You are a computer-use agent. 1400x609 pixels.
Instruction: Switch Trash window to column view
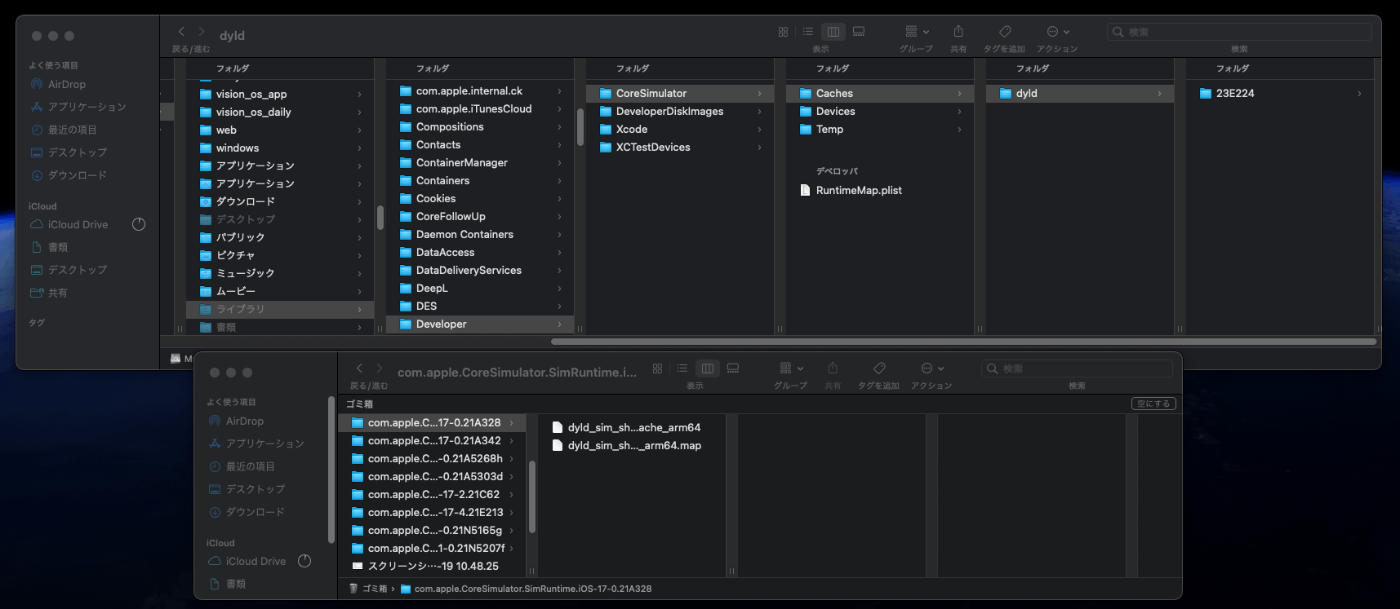(707, 369)
